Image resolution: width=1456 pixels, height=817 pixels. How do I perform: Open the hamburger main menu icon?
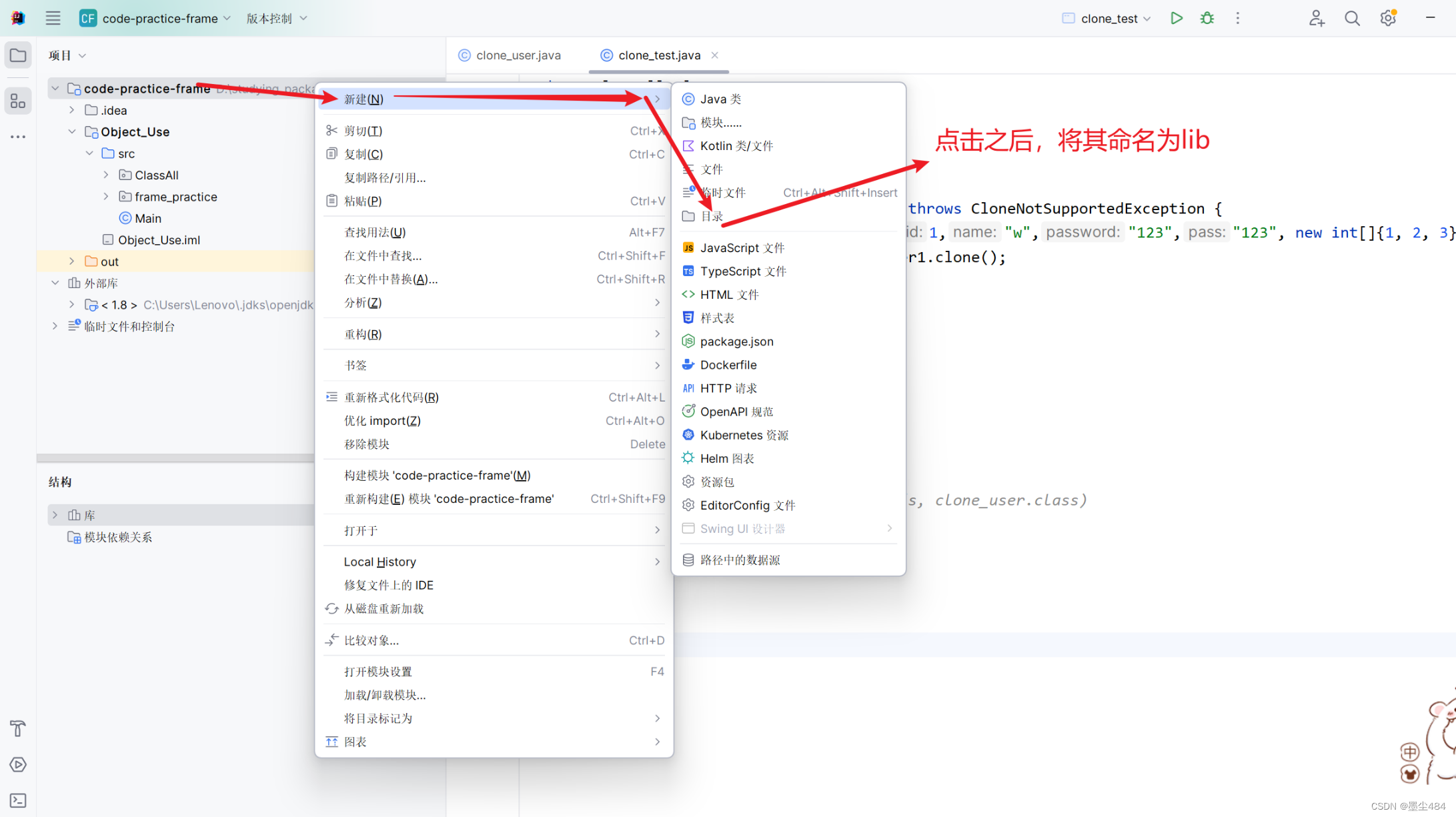click(53, 18)
